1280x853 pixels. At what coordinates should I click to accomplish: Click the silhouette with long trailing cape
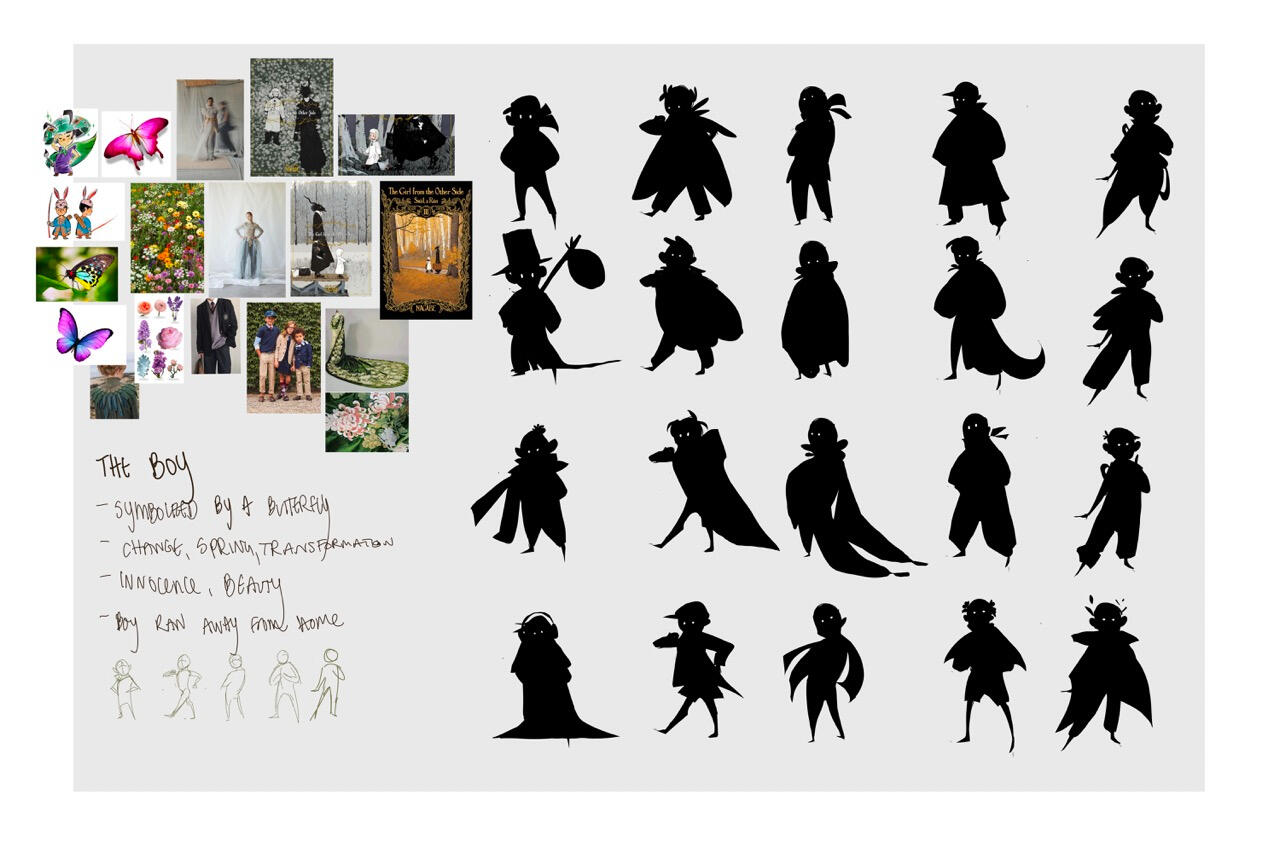coord(840,498)
